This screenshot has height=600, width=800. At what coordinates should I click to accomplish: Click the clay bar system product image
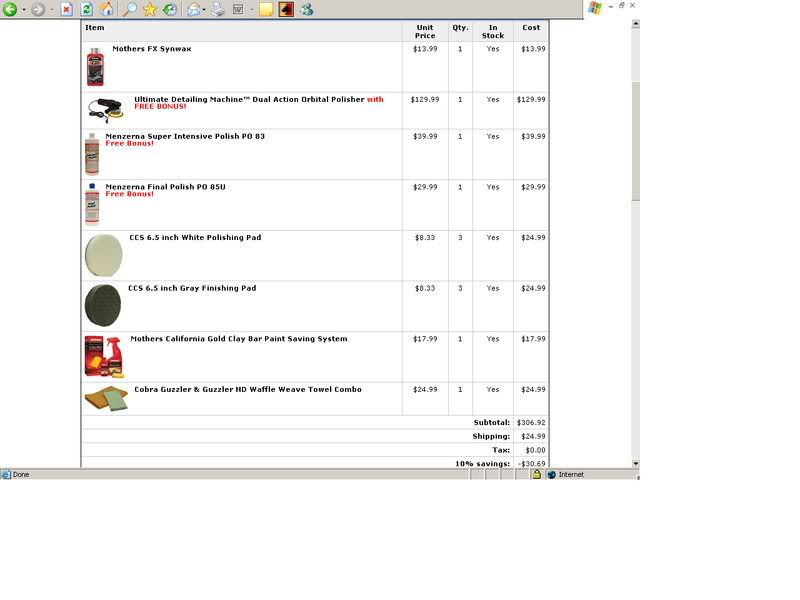(x=104, y=356)
